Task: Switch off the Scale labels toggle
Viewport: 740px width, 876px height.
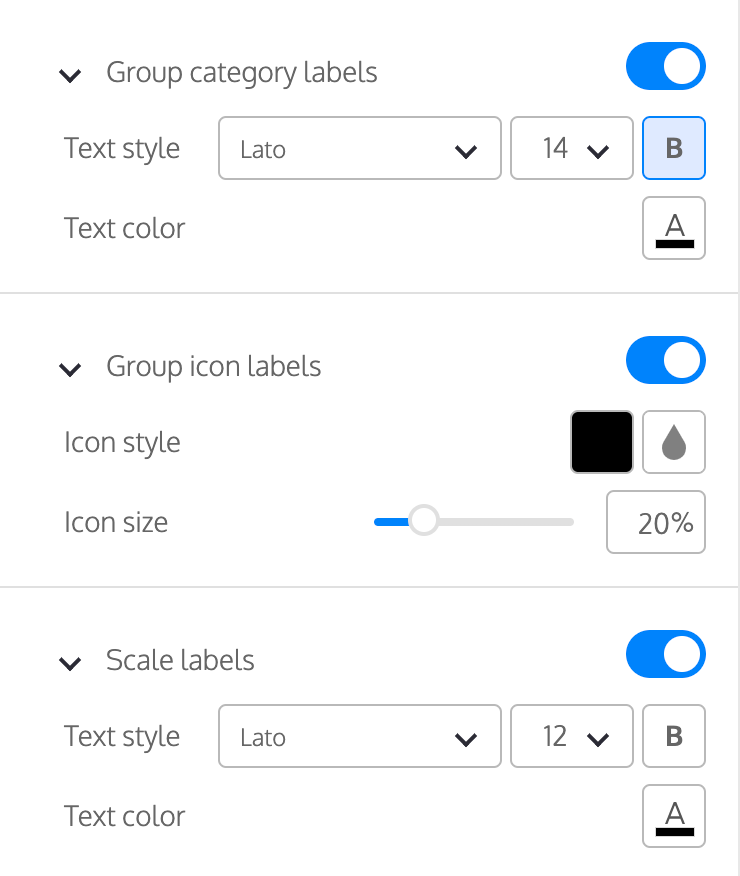Action: (x=666, y=654)
